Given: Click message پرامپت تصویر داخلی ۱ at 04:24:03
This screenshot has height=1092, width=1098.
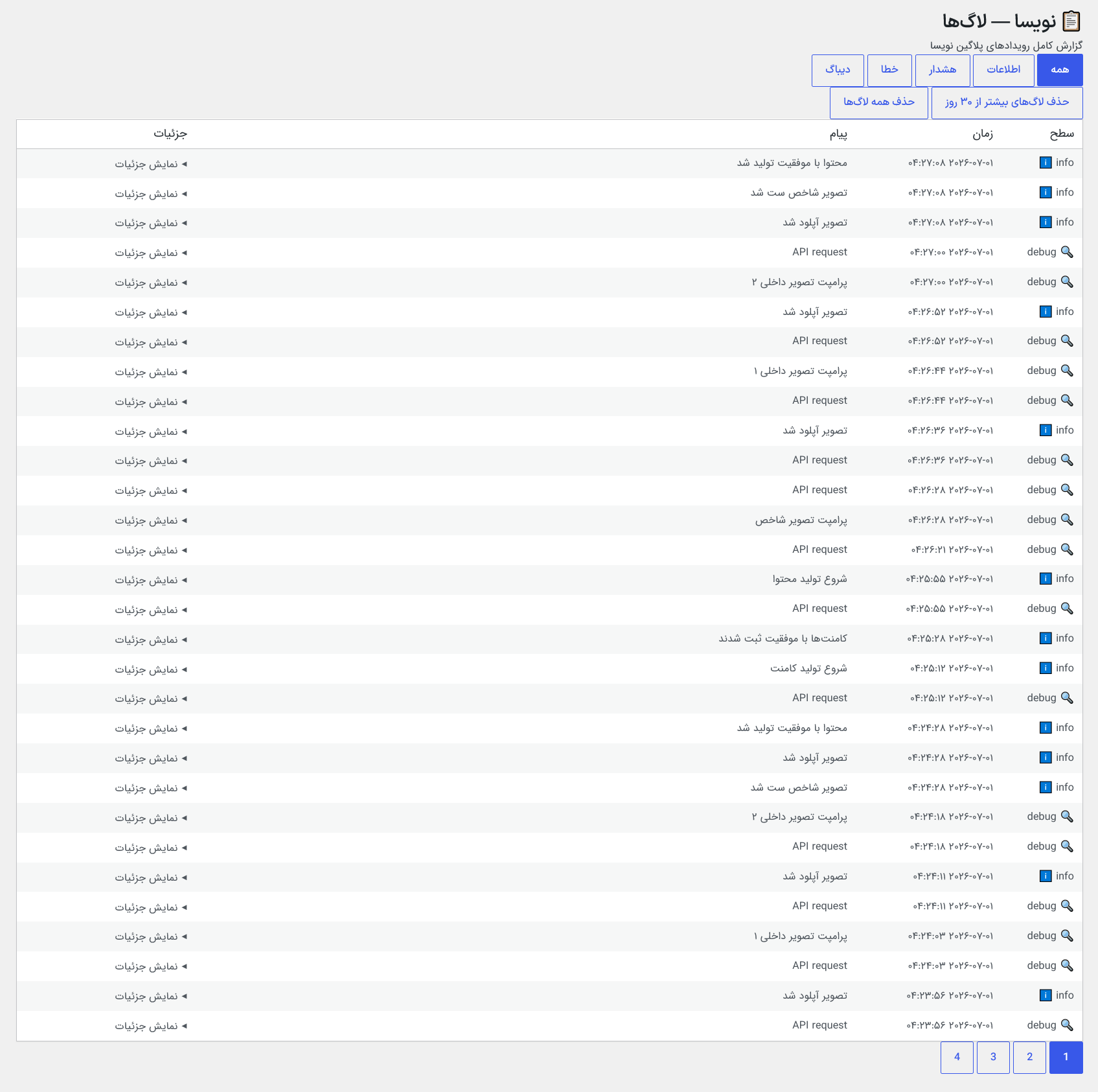Looking at the screenshot, I should (800, 936).
